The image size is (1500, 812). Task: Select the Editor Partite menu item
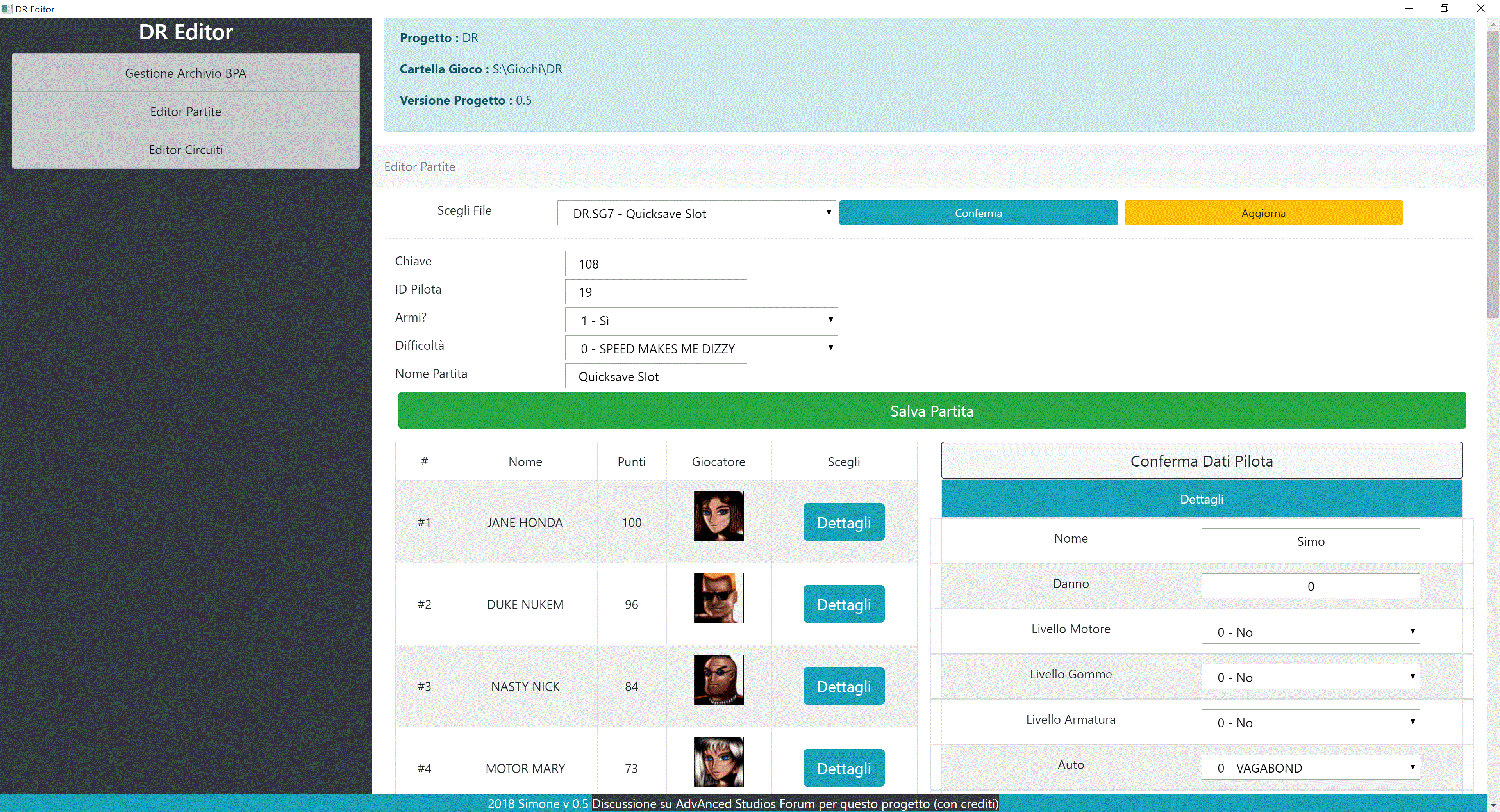pyautogui.click(x=186, y=111)
